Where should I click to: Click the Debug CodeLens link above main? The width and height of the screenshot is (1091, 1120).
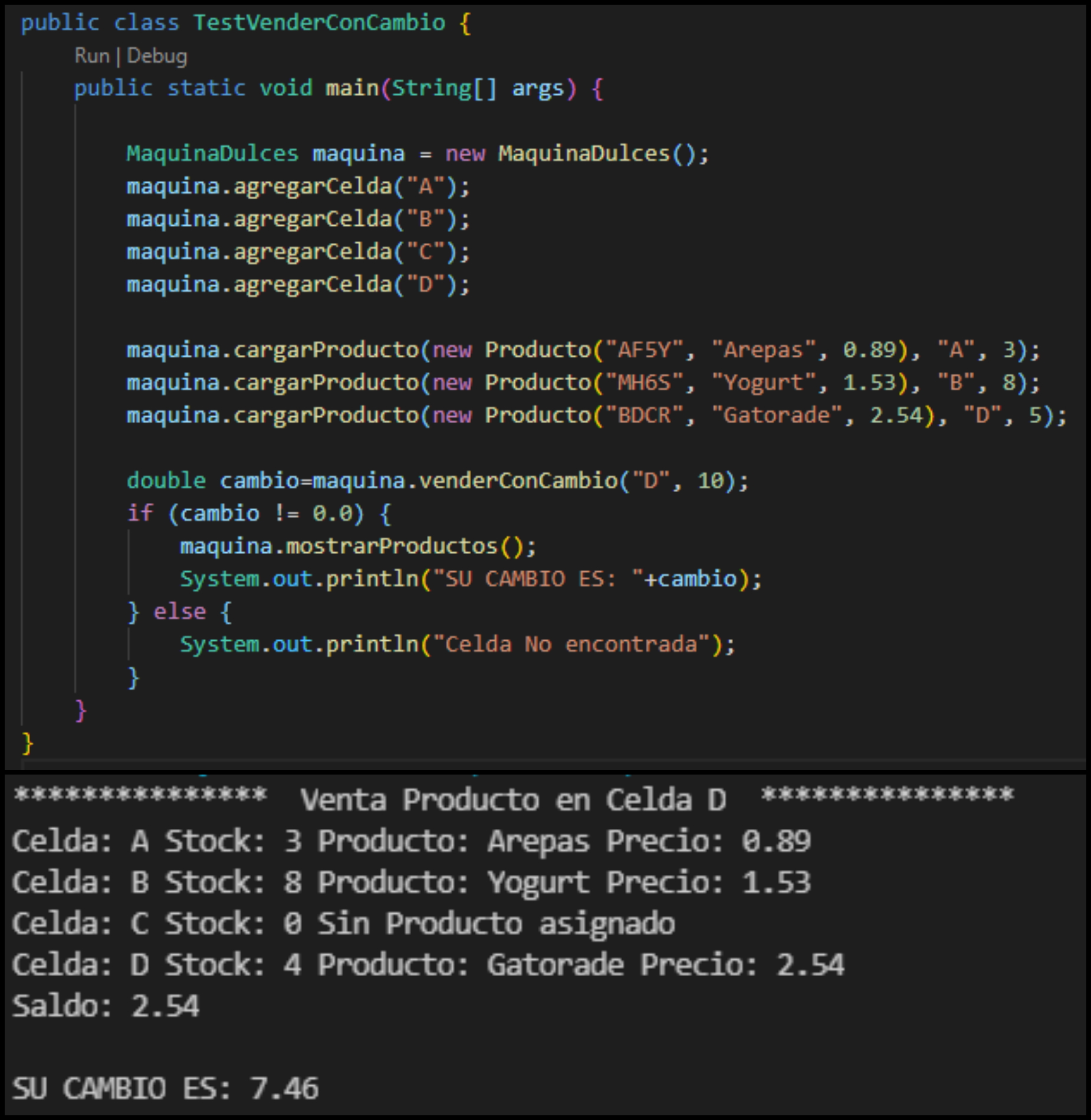pos(157,56)
